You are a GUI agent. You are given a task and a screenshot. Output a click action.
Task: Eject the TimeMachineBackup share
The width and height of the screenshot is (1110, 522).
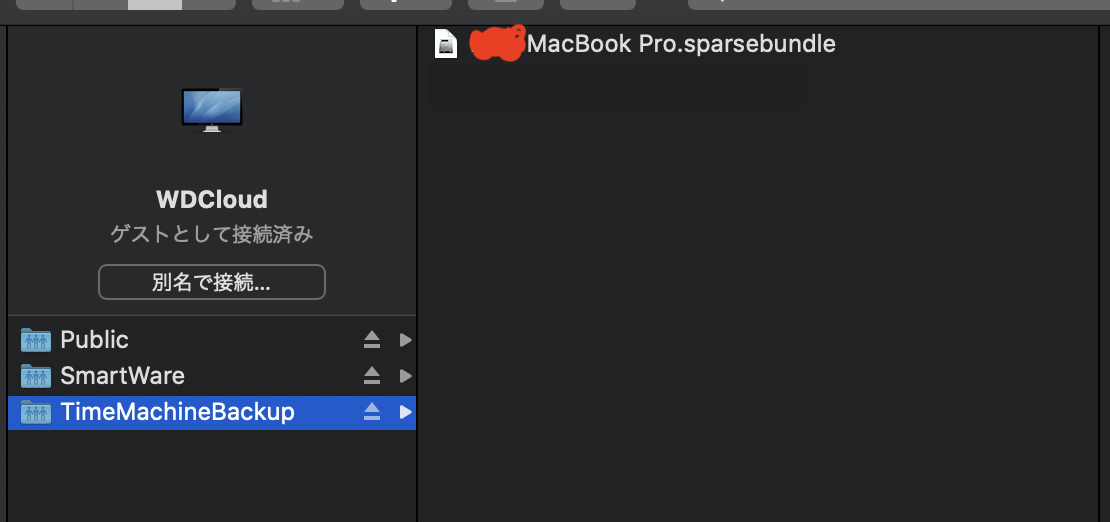point(372,412)
